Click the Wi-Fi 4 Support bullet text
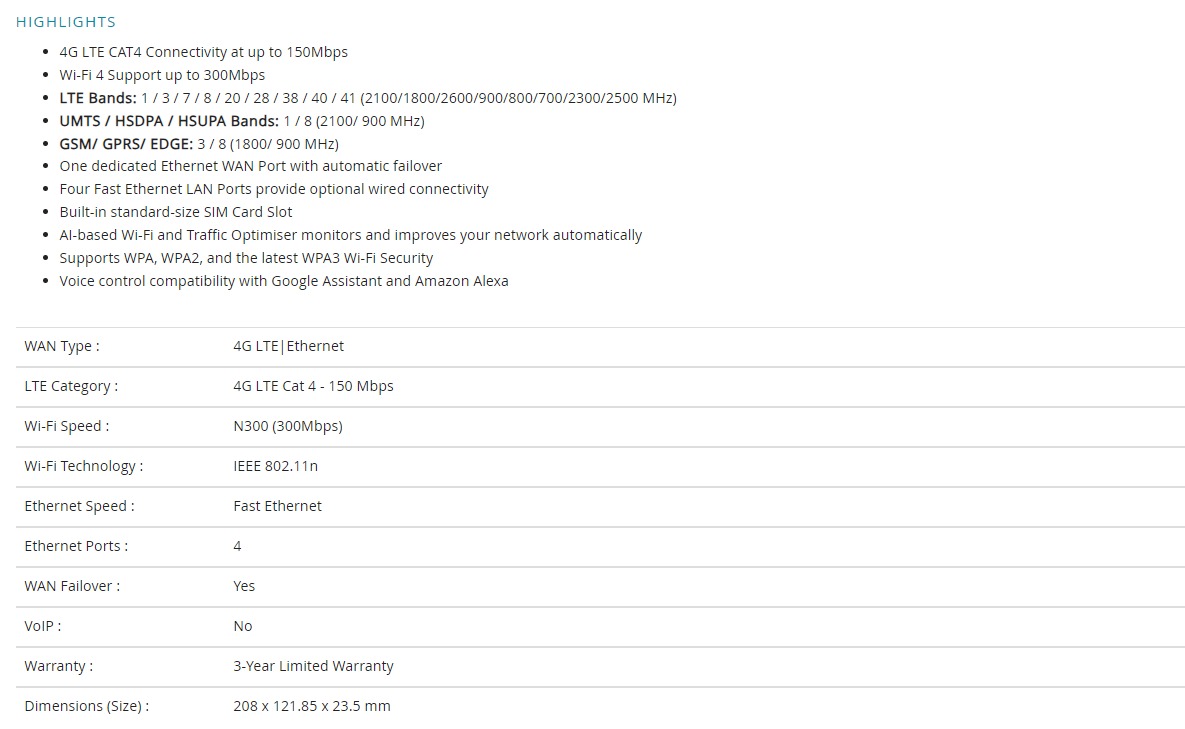Viewport: 1185px width, 729px height. click(x=162, y=75)
